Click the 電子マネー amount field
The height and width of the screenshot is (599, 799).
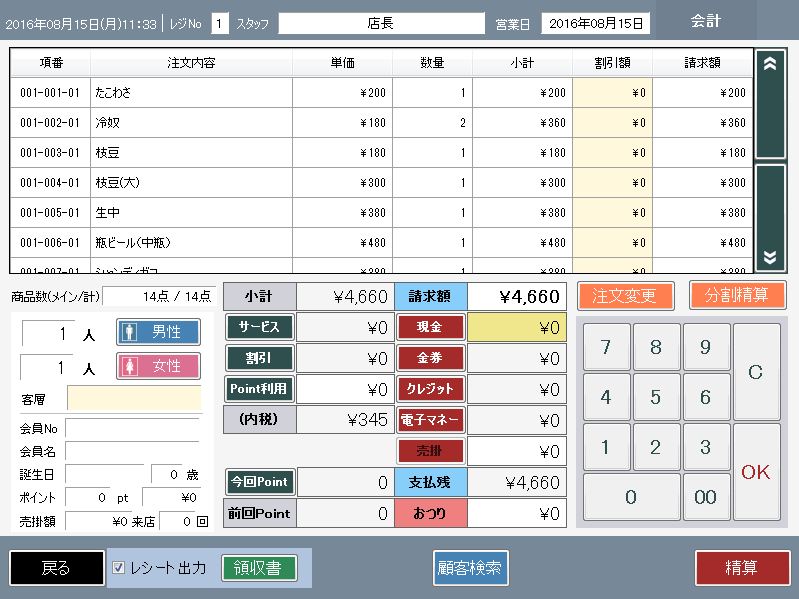pyautogui.click(x=517, y=421)
